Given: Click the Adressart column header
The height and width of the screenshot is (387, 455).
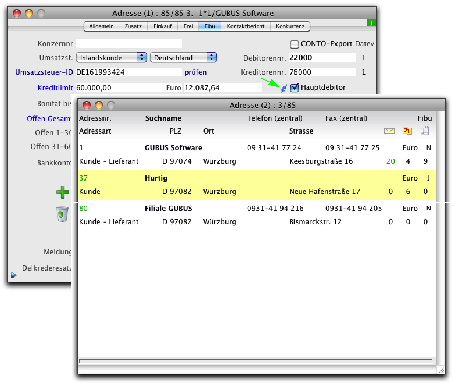Looking at the screenshot, I should tap(95, 131).
